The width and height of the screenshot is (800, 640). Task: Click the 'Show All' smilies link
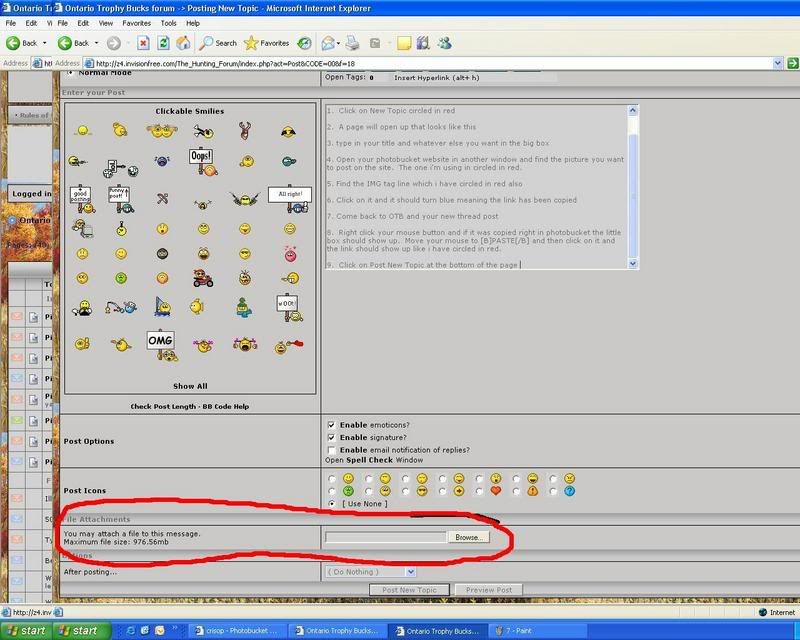(190, 386)
